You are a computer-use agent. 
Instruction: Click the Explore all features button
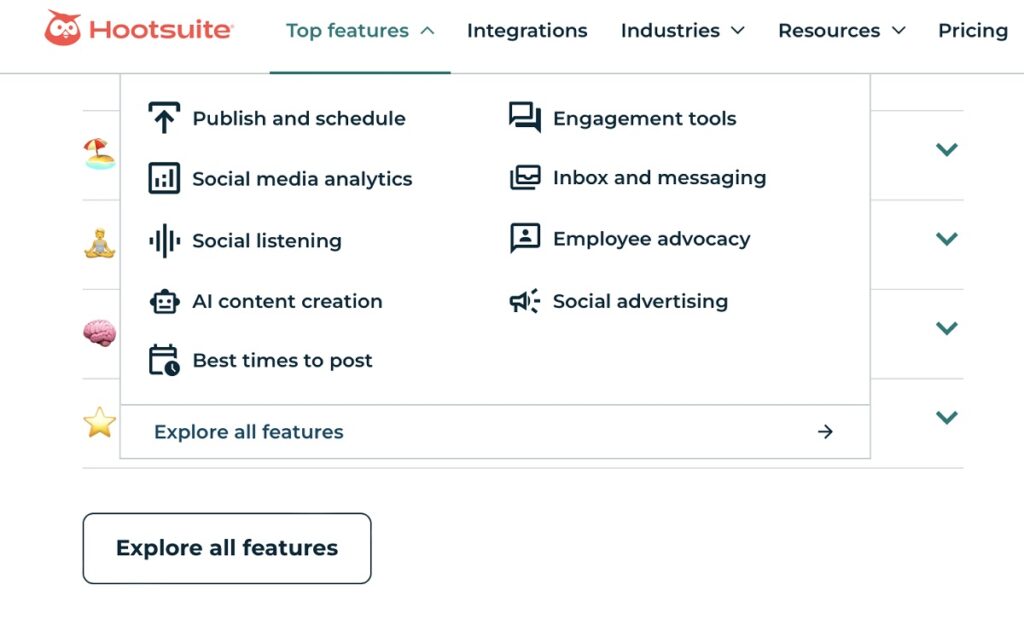click(x=226, y=548)
